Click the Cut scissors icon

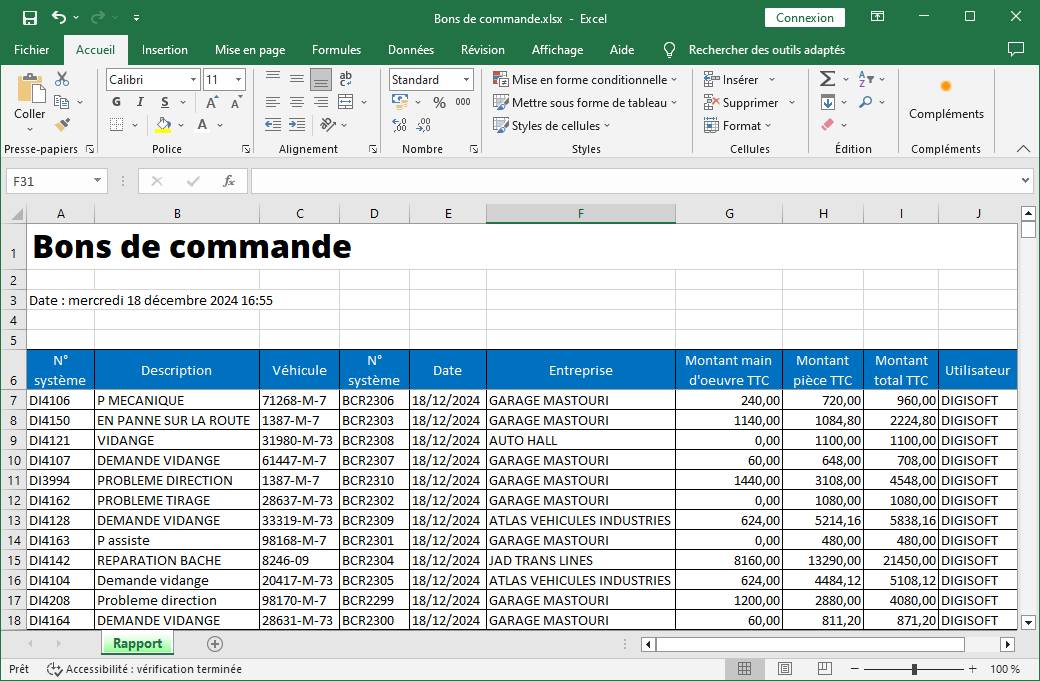pos(62,79)
